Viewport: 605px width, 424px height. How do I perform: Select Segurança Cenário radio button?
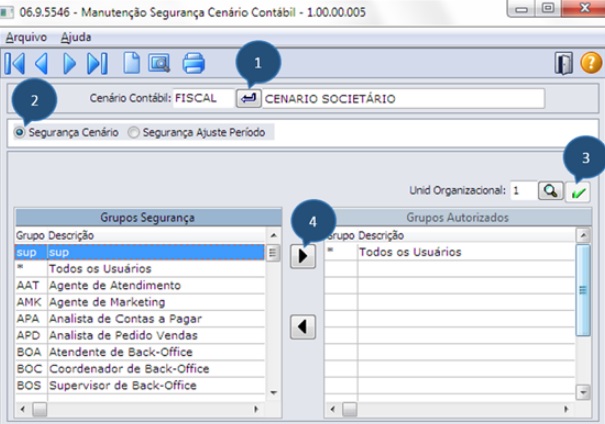(19, 132)
